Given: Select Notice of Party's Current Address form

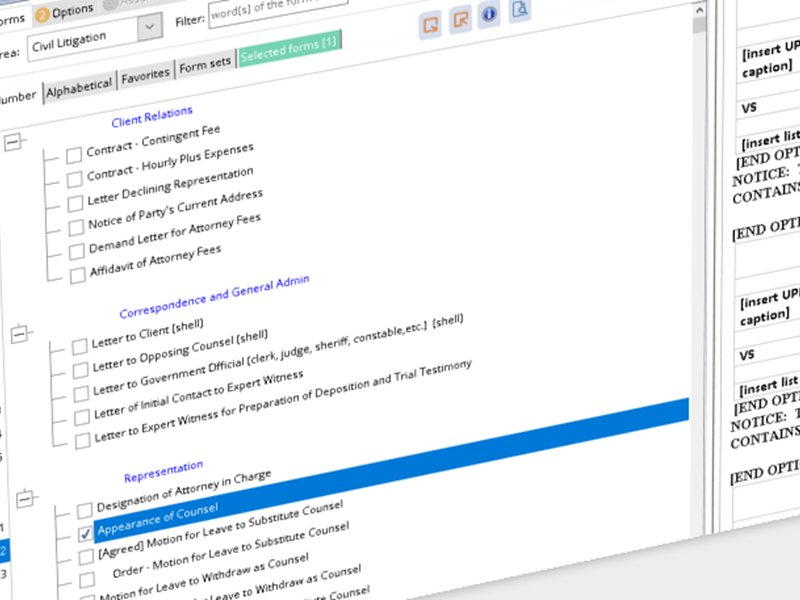Looking at the screenshot, I should point(176,210).
